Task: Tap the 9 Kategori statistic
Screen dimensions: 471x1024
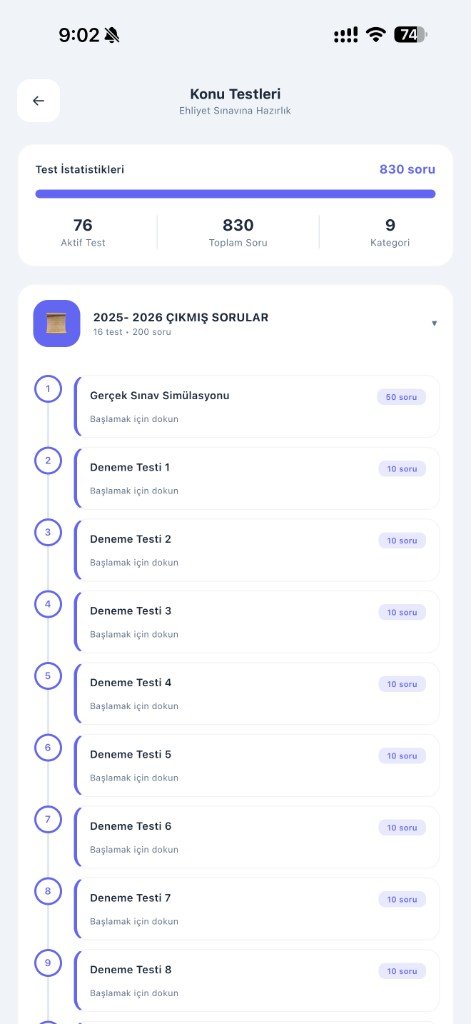Action: point(390,232)
